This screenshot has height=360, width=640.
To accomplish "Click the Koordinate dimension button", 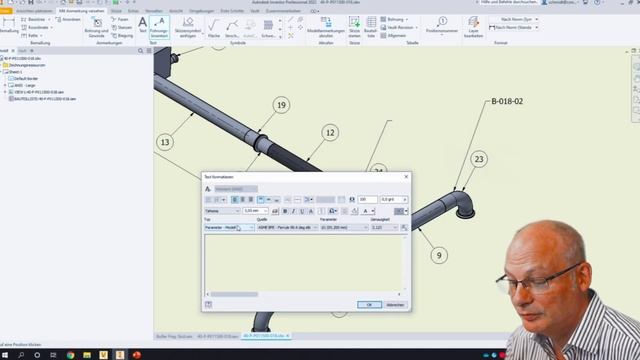I will (37, 27).
